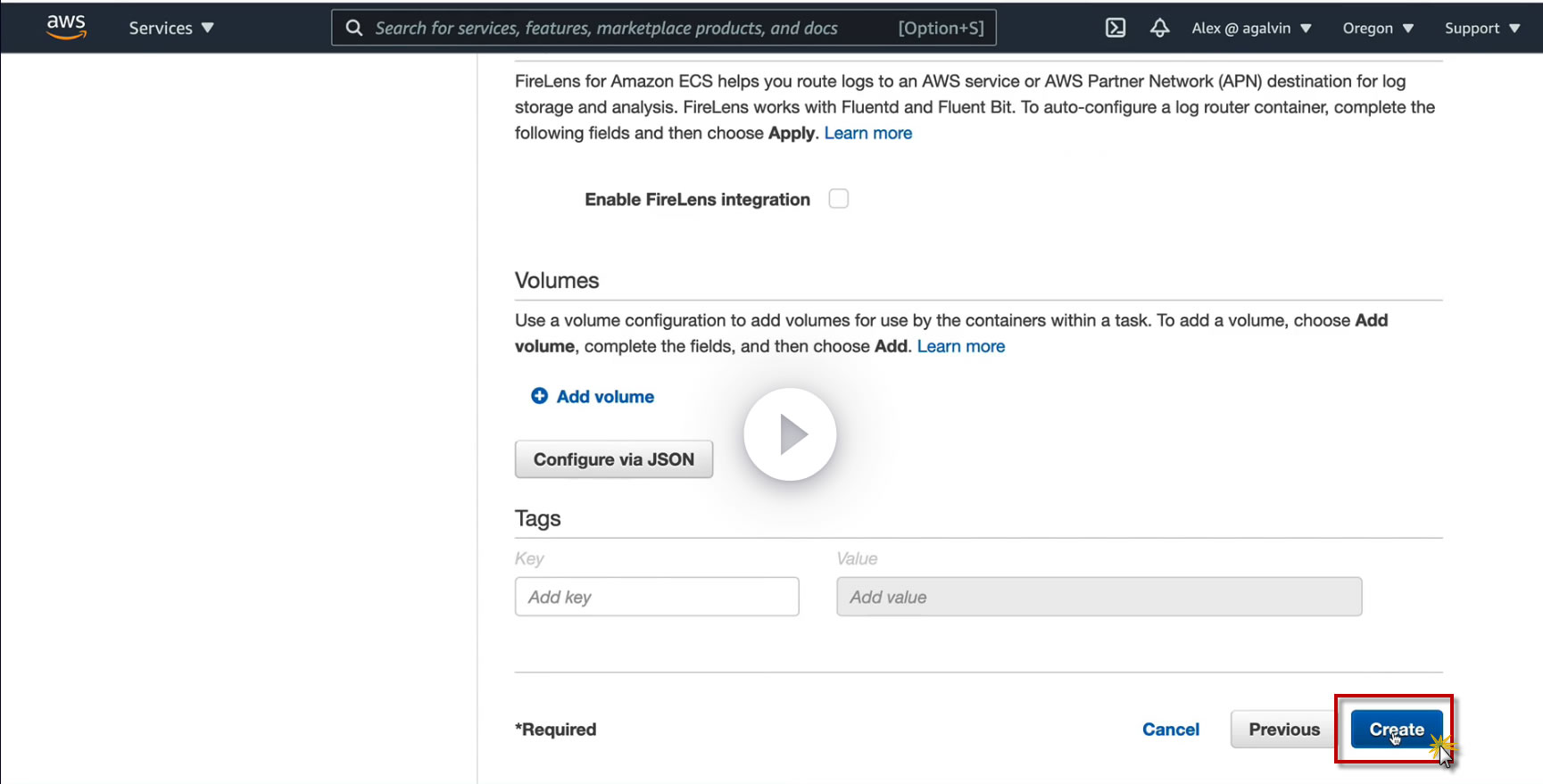Screen dimensions: 1543x784
Task: Open the notifications bell
Action: pos(1159,28)
